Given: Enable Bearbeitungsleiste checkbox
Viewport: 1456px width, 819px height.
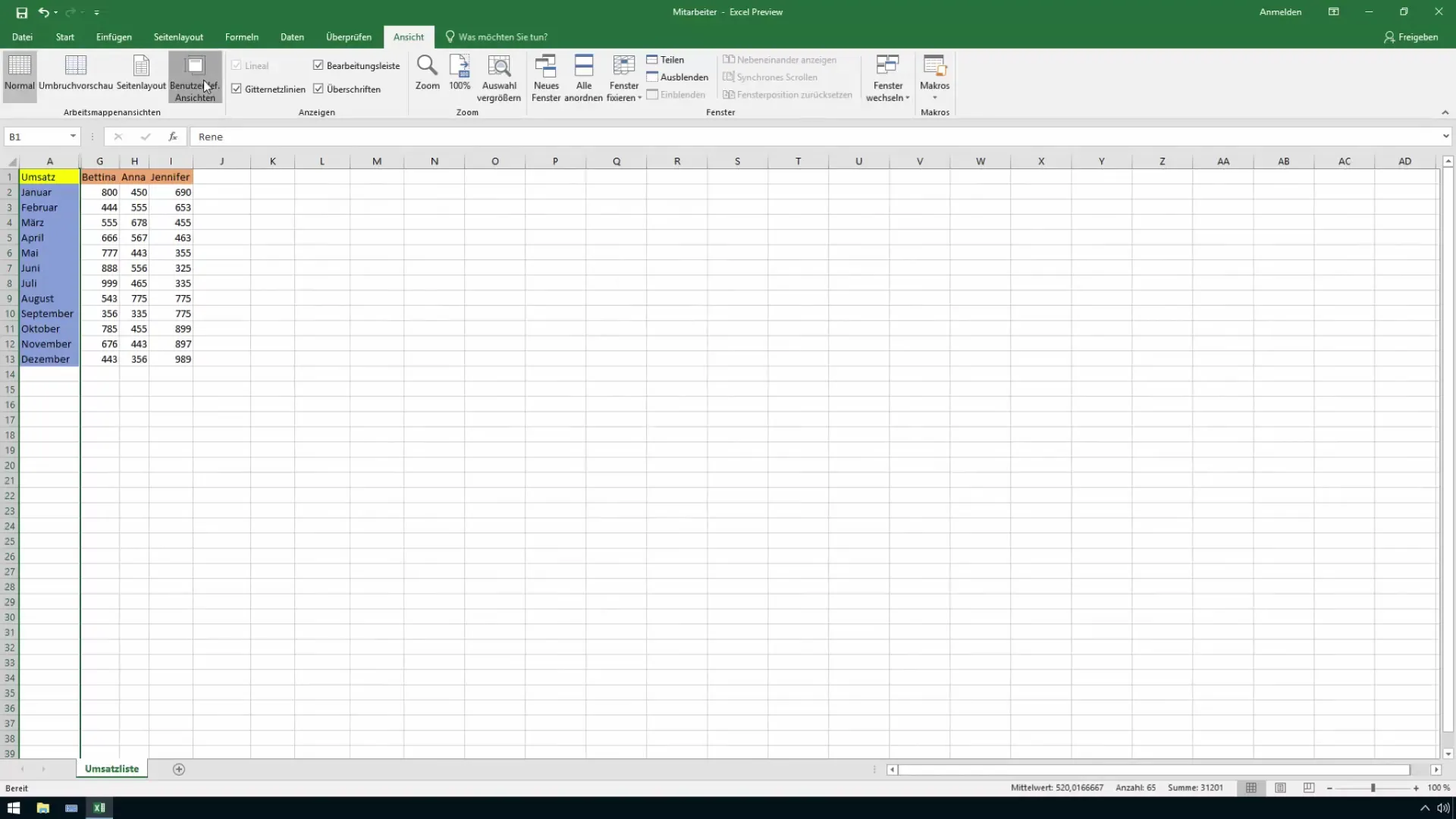Looking at the screenshot, I should coord(318,65).
